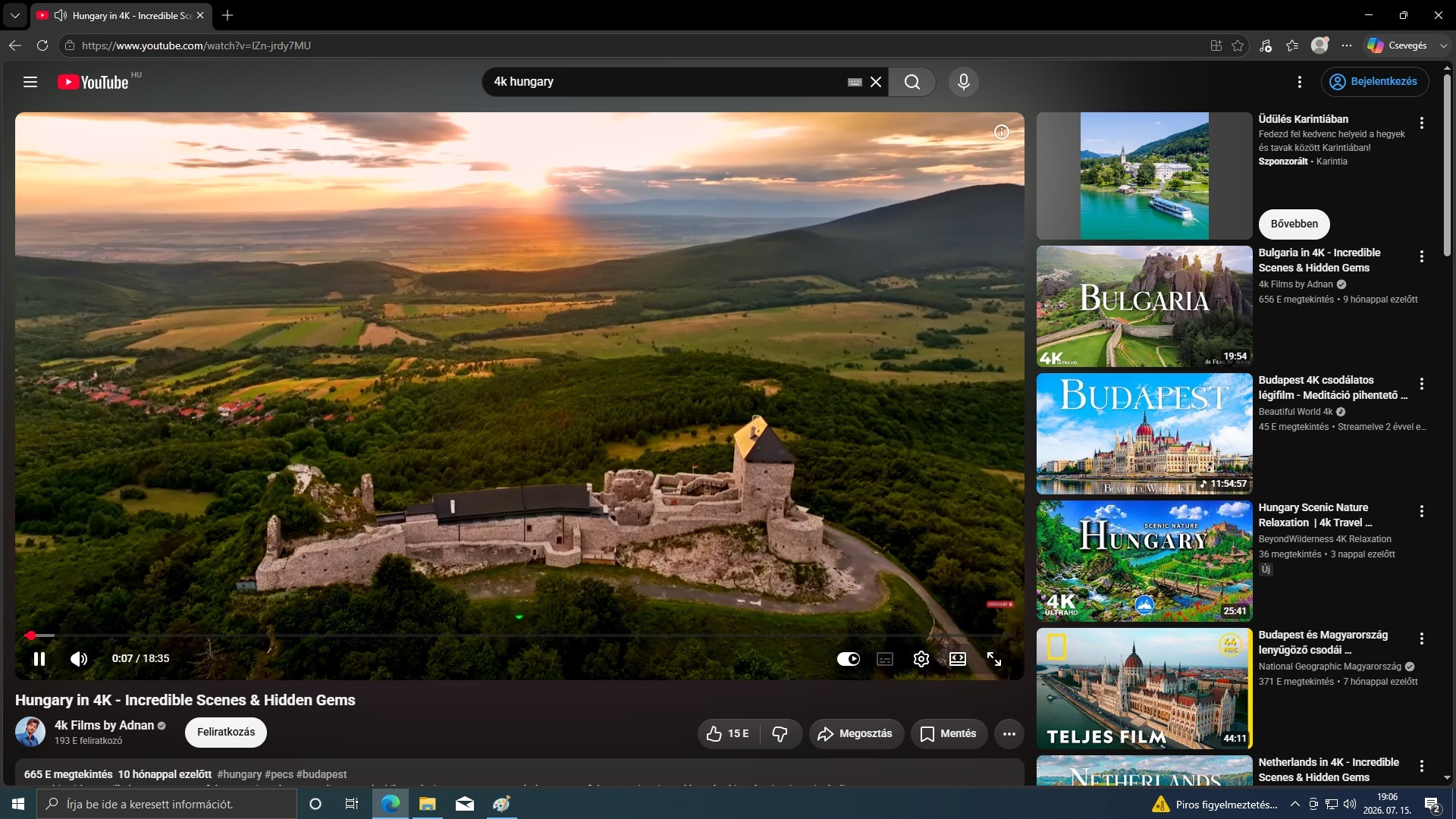This screenshot has width=1456, height=819.
Task: Open a new browser tab
Action: [227, 15]
